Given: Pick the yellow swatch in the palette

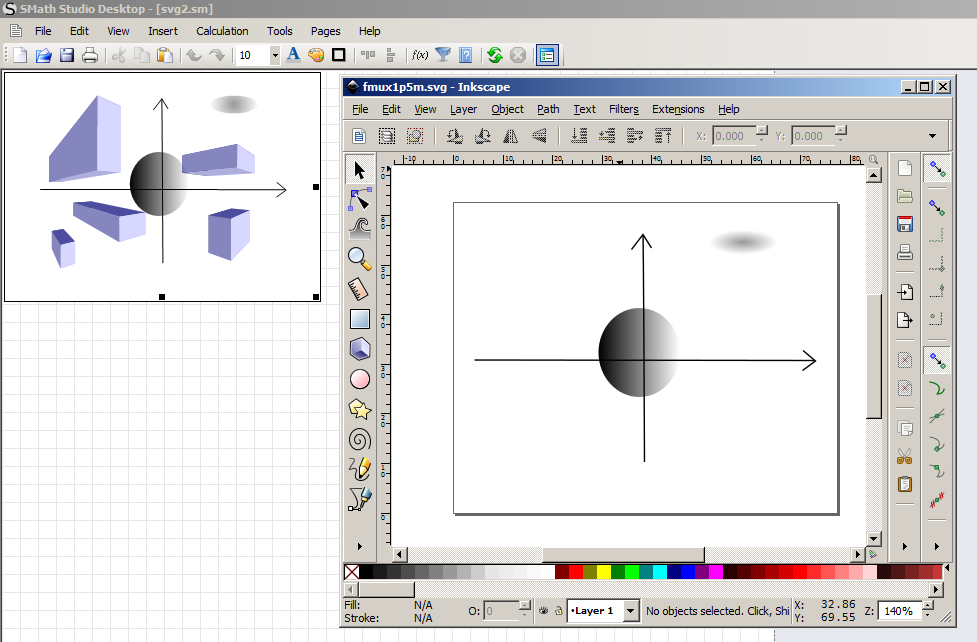Looking at the screenshot, I should tap(603, 572).
